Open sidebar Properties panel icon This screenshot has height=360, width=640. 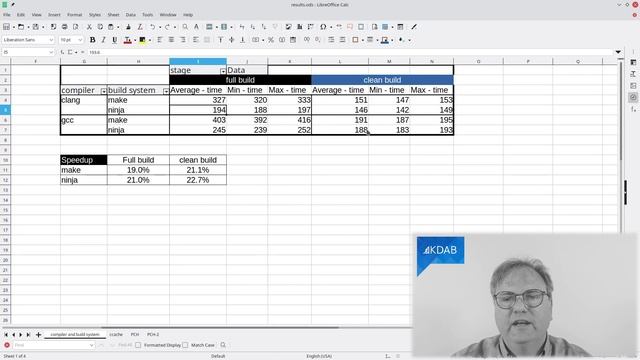[x=633, y=62]
